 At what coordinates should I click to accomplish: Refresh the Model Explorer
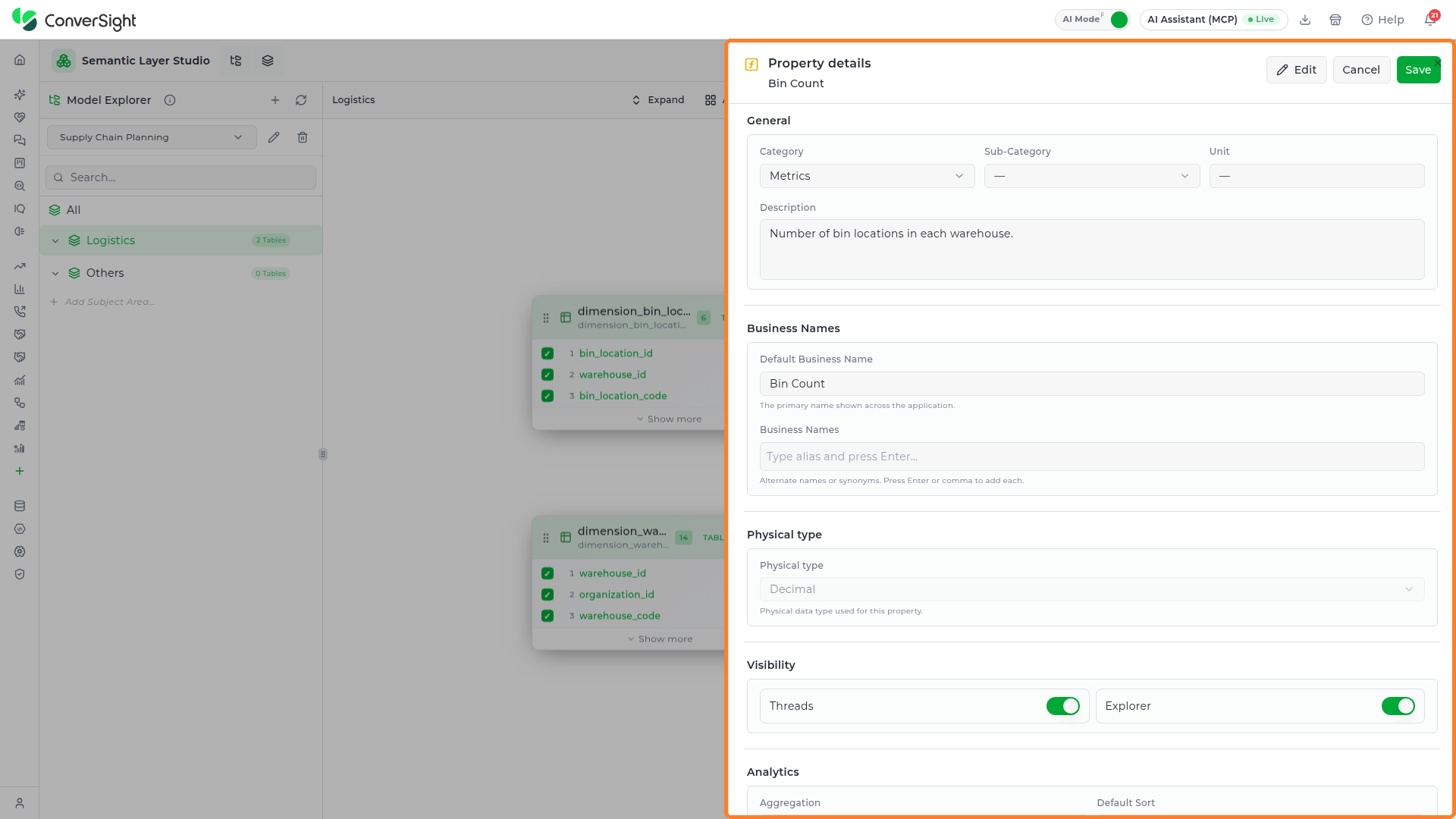coord(301,100)
